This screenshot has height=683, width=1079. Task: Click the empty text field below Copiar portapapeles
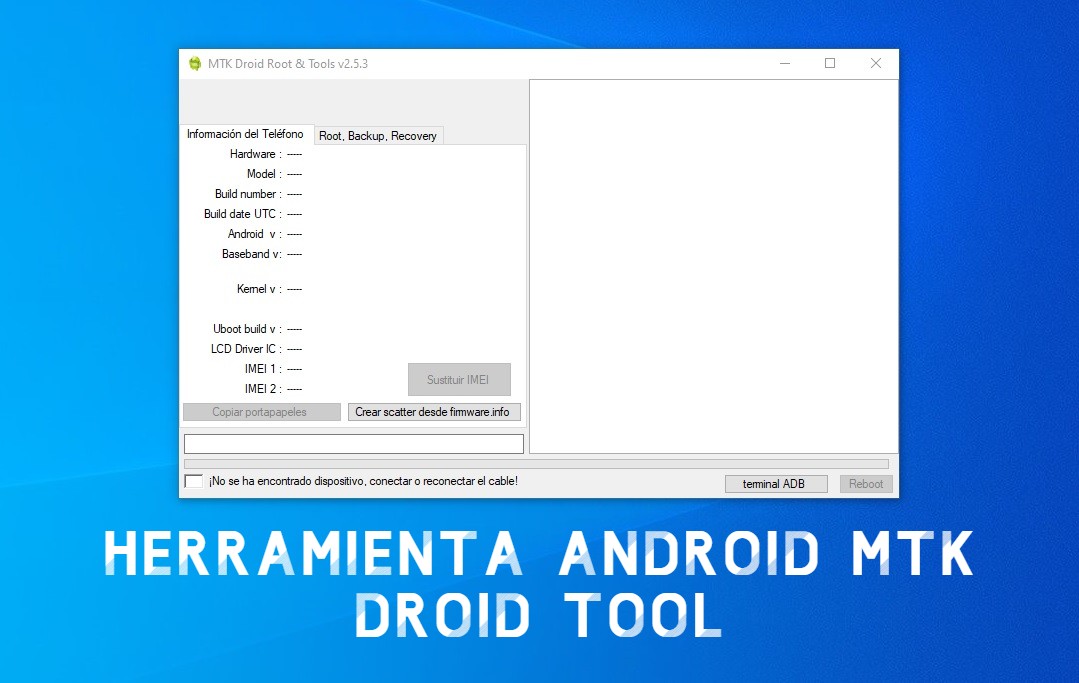pyautogui.click(x=353, y=443)
